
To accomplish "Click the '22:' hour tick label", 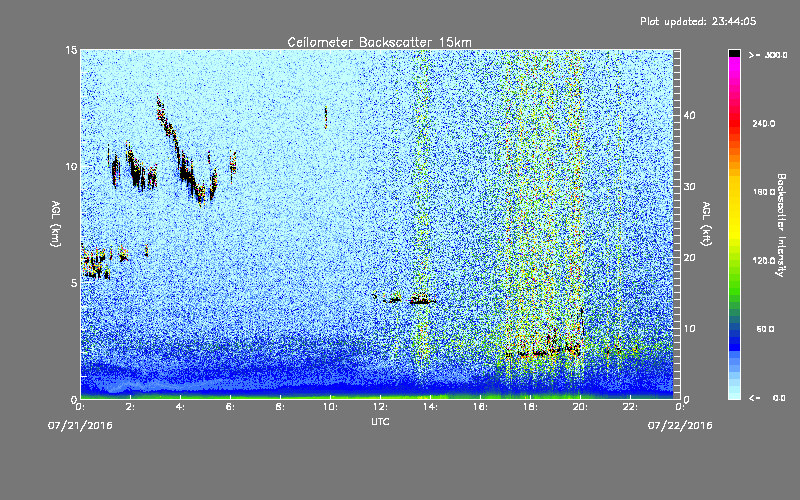I will [x=631, y=407].
